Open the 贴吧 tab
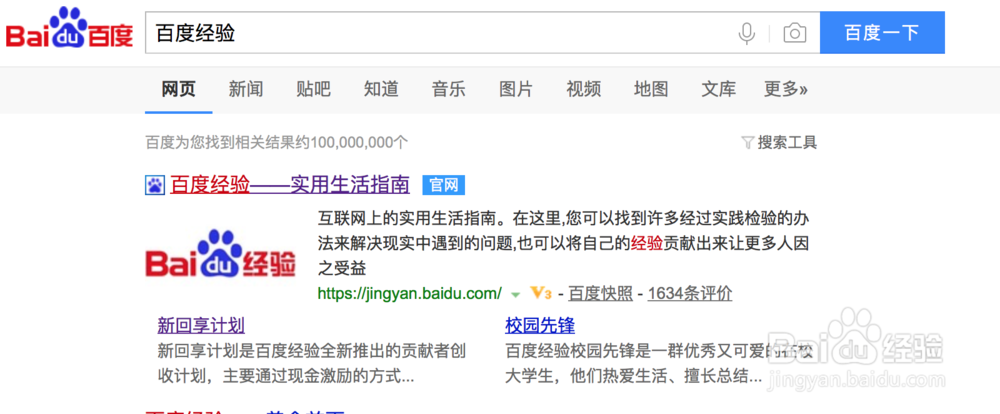1000x414 pixels. [313, 89]
